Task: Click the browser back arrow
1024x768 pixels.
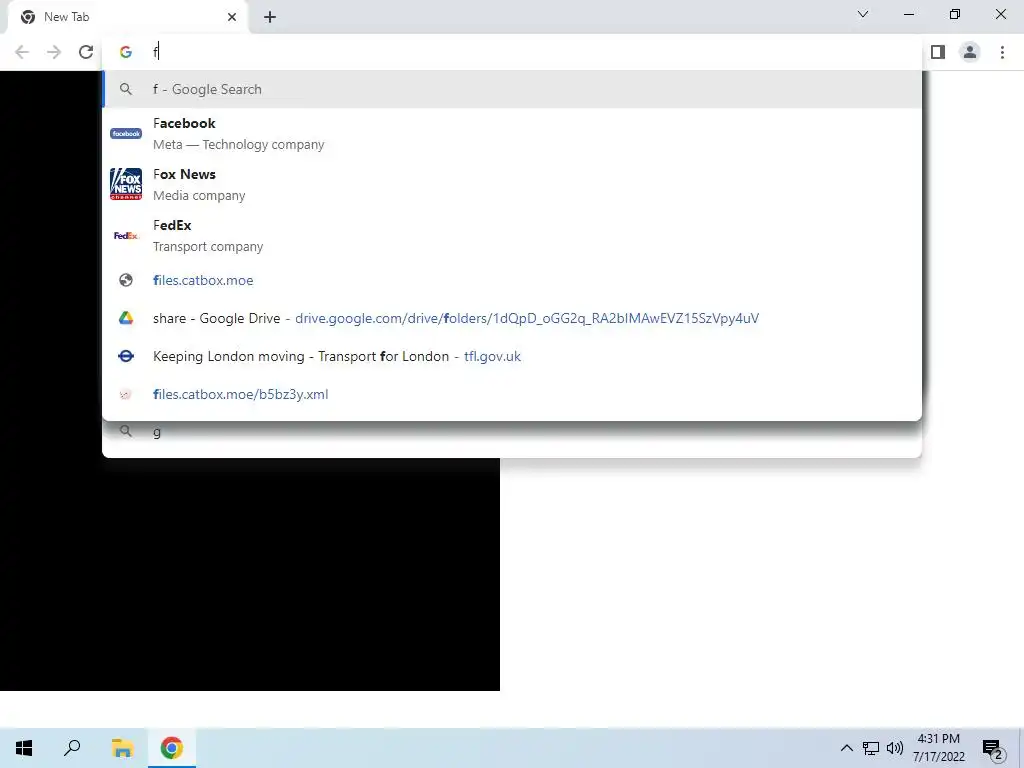Action: click(22, 52)
